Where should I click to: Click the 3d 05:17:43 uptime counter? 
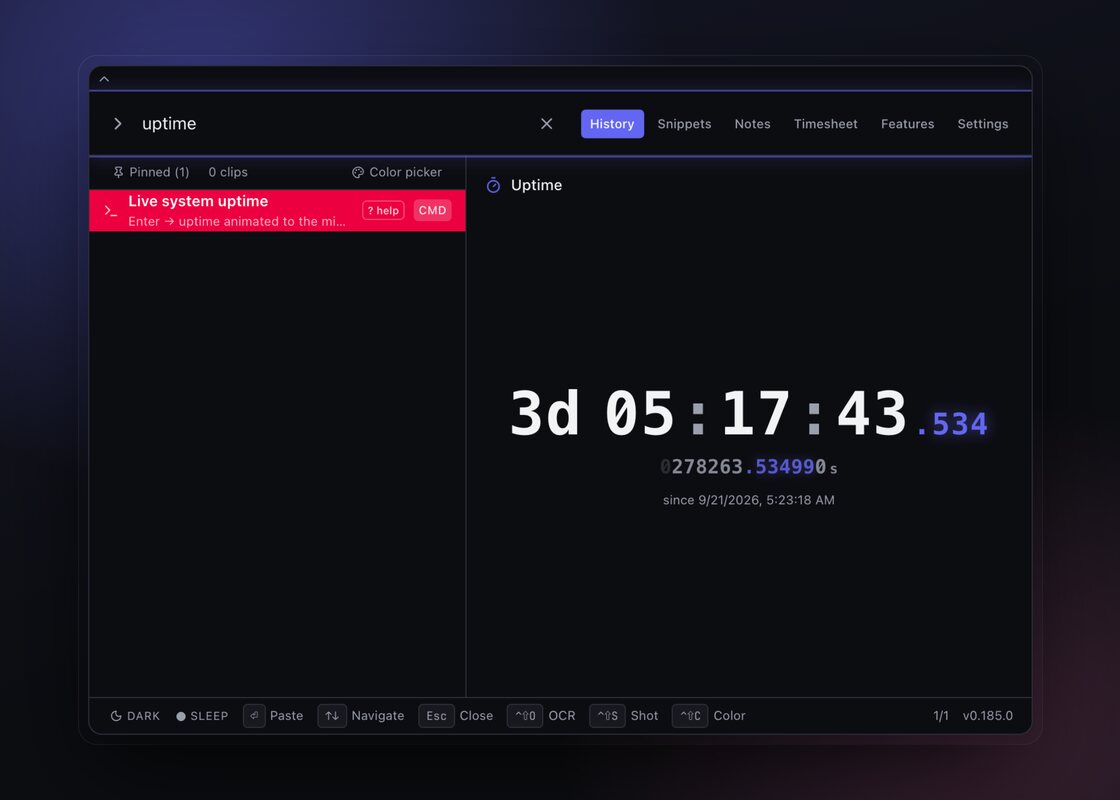749,414
